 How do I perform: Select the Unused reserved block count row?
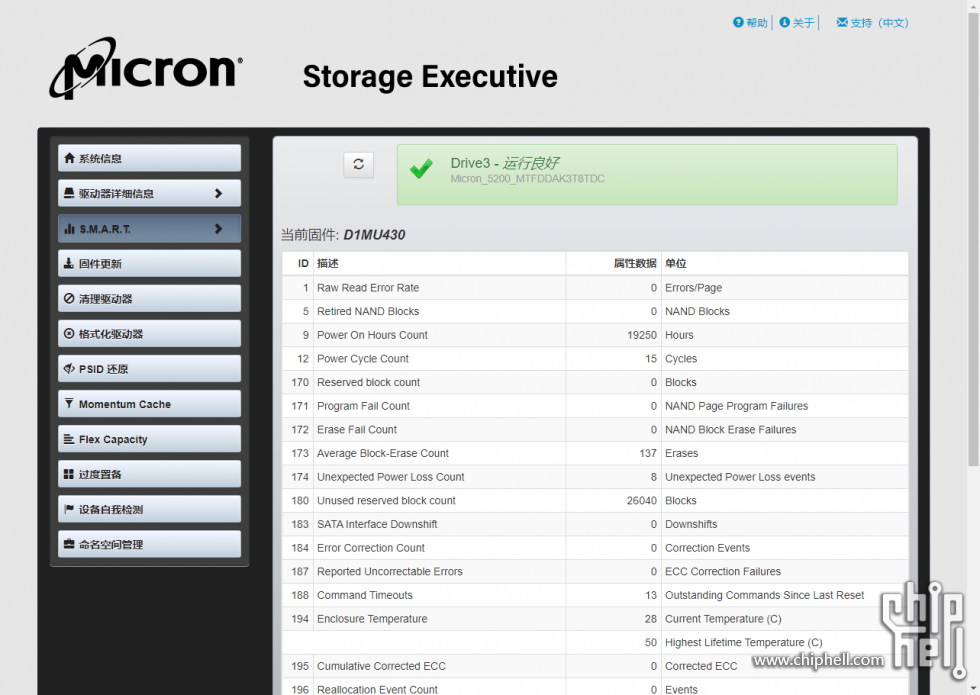[x=595, y=501]
